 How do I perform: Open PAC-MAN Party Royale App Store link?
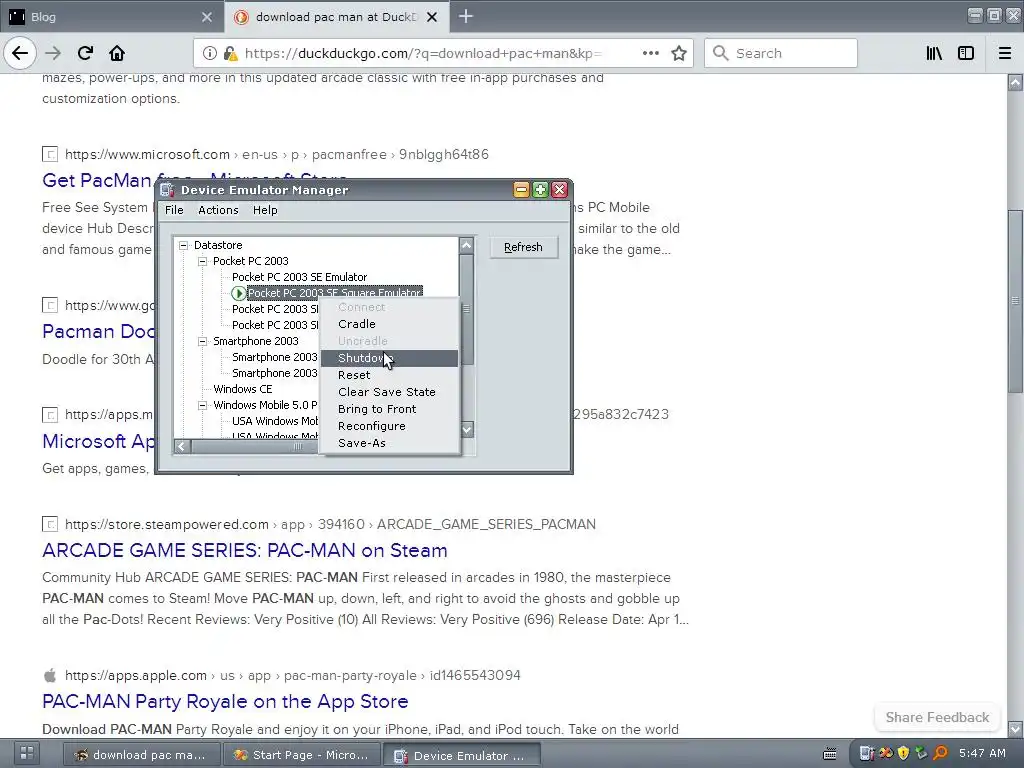pyautogui.click(x=225, y=701)
